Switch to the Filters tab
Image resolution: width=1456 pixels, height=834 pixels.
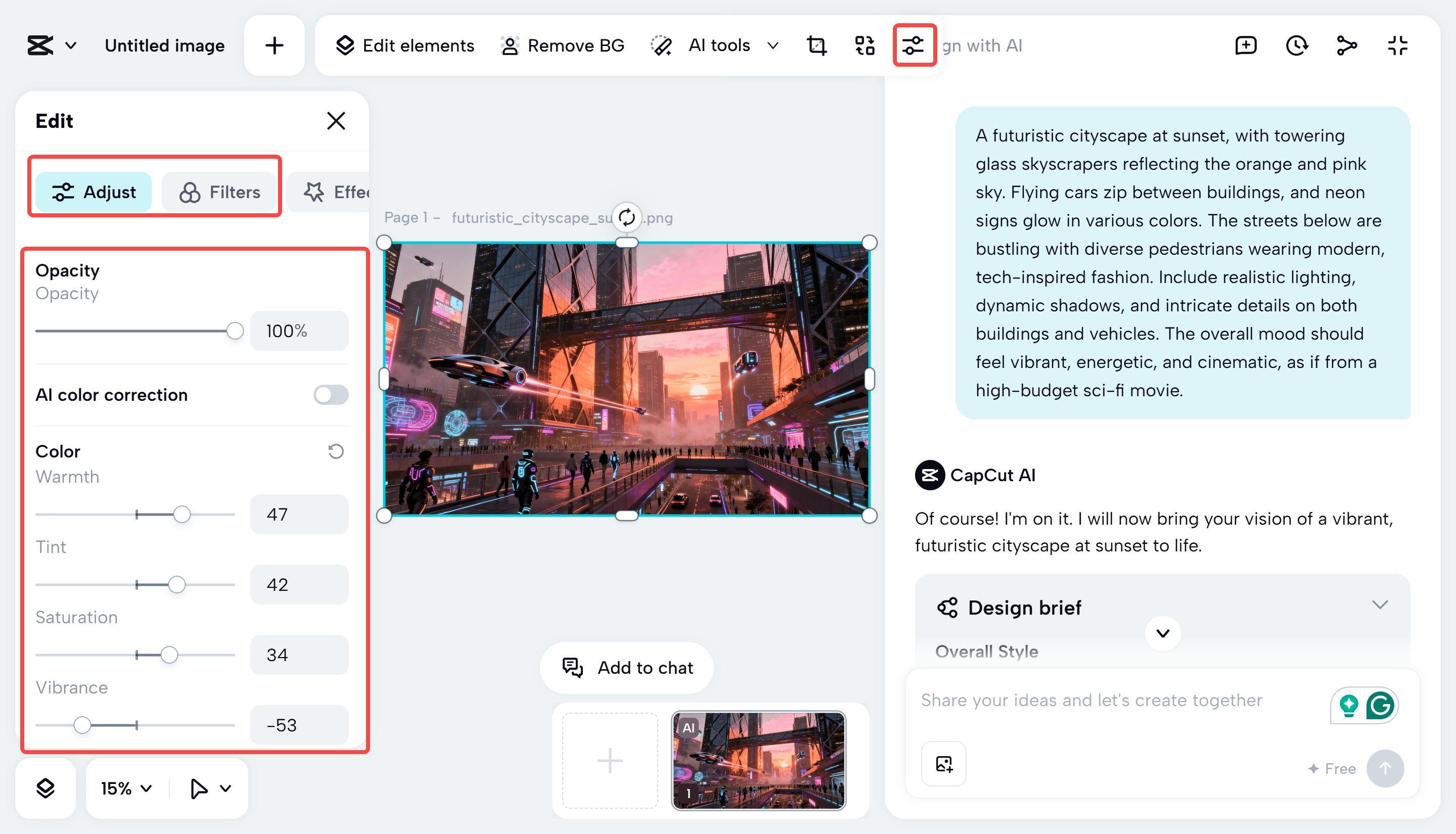point(220,192)
